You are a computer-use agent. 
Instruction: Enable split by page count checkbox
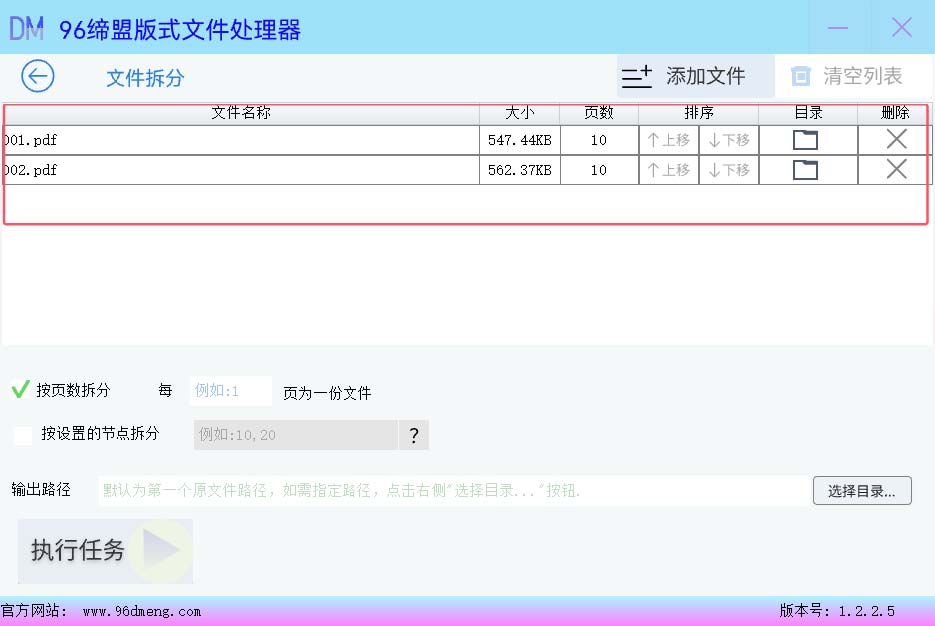click(20, 390)
